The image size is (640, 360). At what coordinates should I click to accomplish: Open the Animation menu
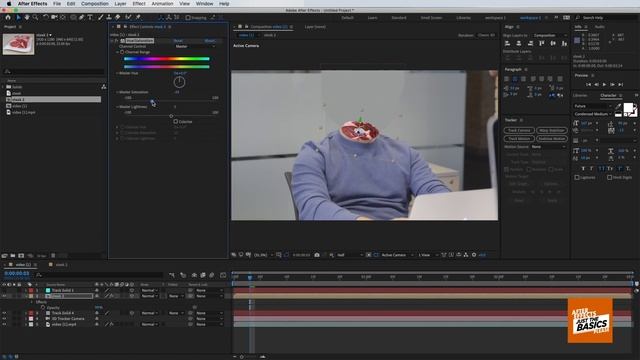(x=162, y=4)
